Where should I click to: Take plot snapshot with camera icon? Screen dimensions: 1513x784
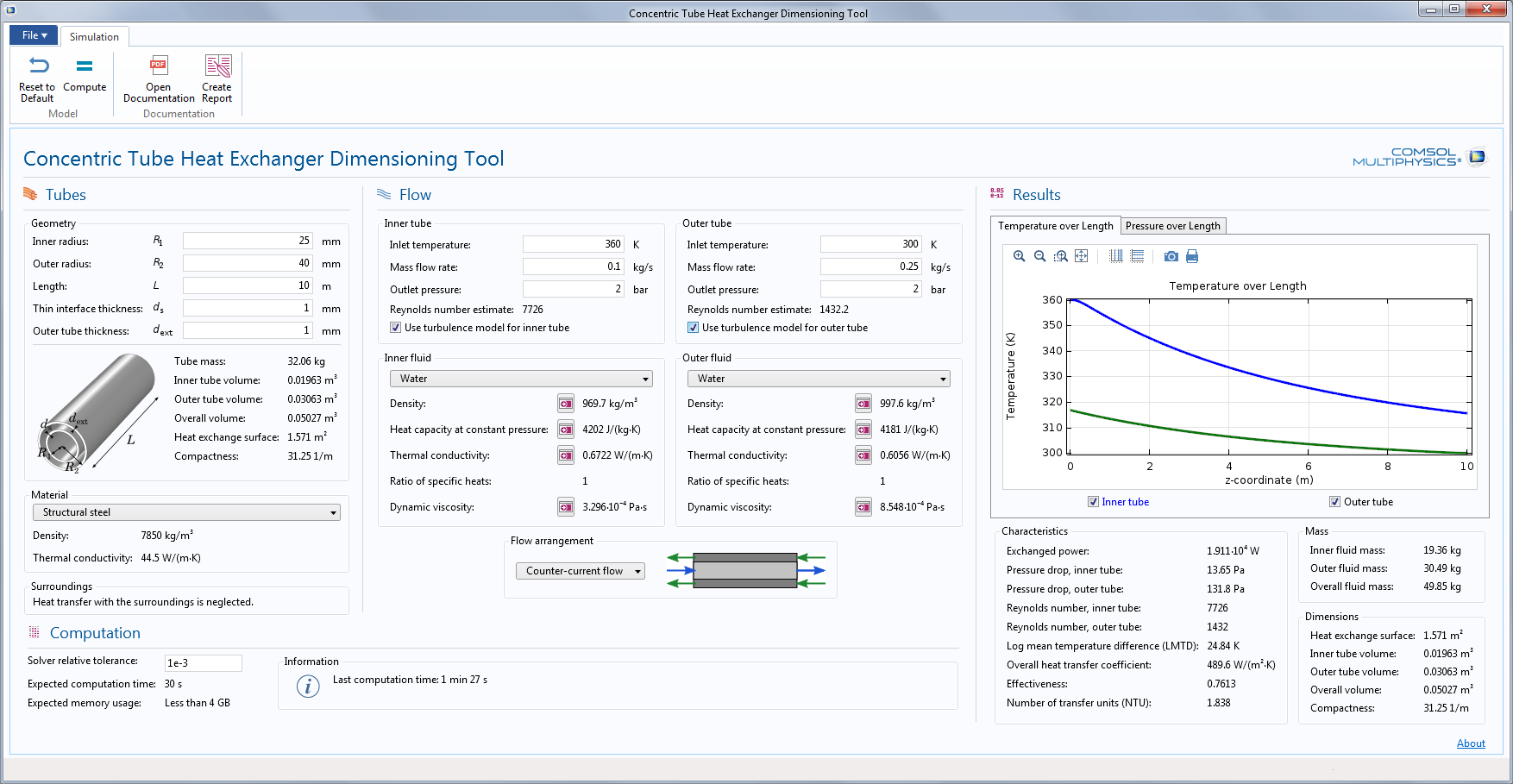1171,256
